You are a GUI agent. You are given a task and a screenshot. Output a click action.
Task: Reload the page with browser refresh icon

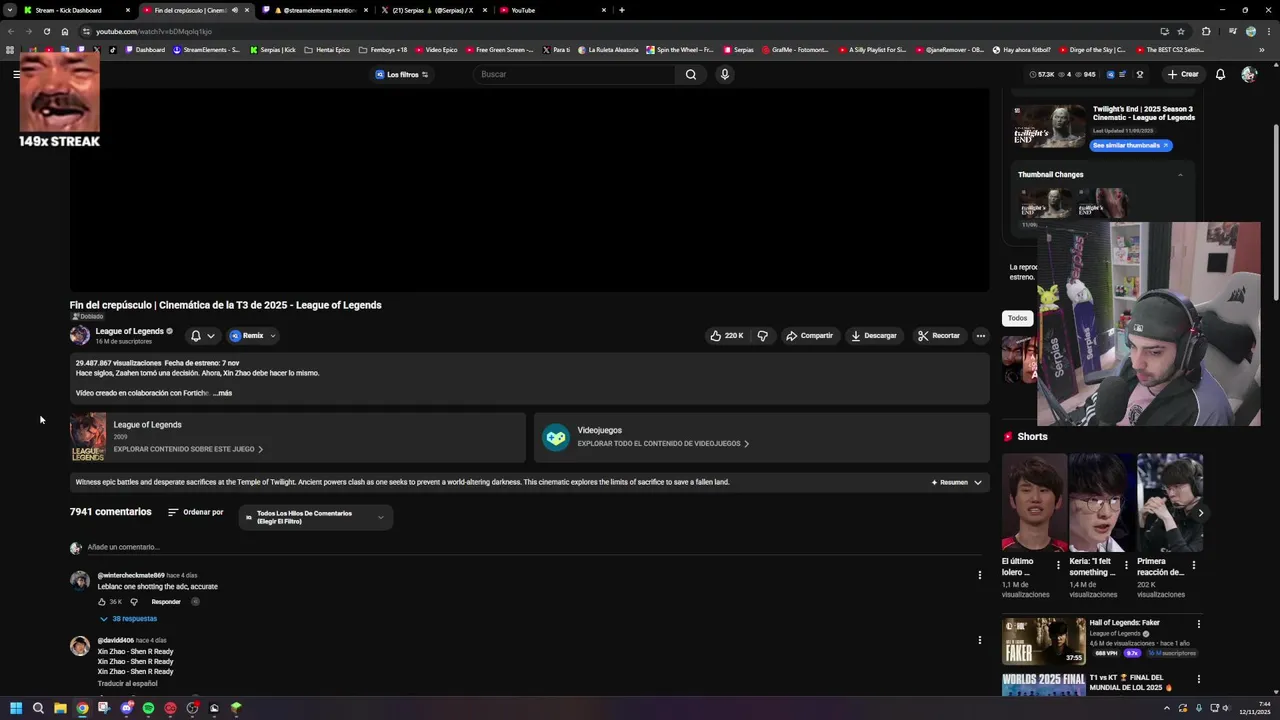tap(46, 31)
